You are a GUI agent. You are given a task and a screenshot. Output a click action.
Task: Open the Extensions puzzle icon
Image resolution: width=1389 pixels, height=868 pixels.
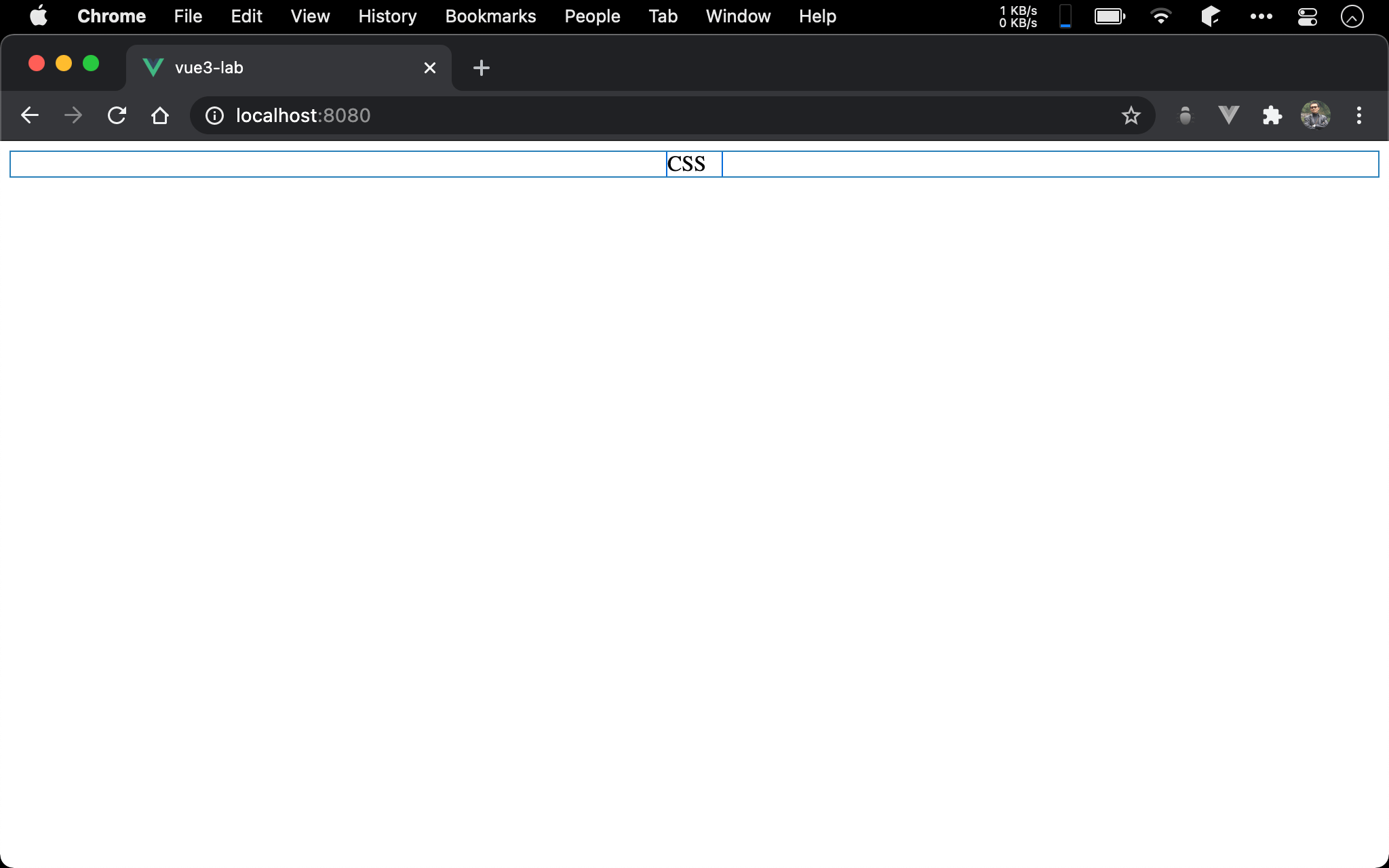tap(1272, 115)
